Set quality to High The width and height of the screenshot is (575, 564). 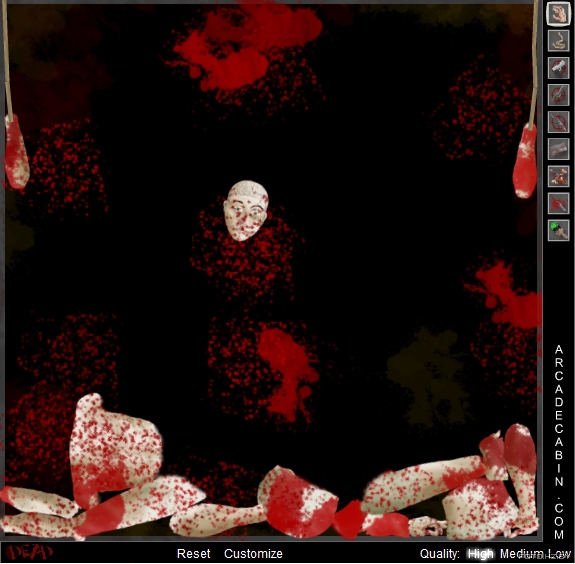click(x=481, y=554)
